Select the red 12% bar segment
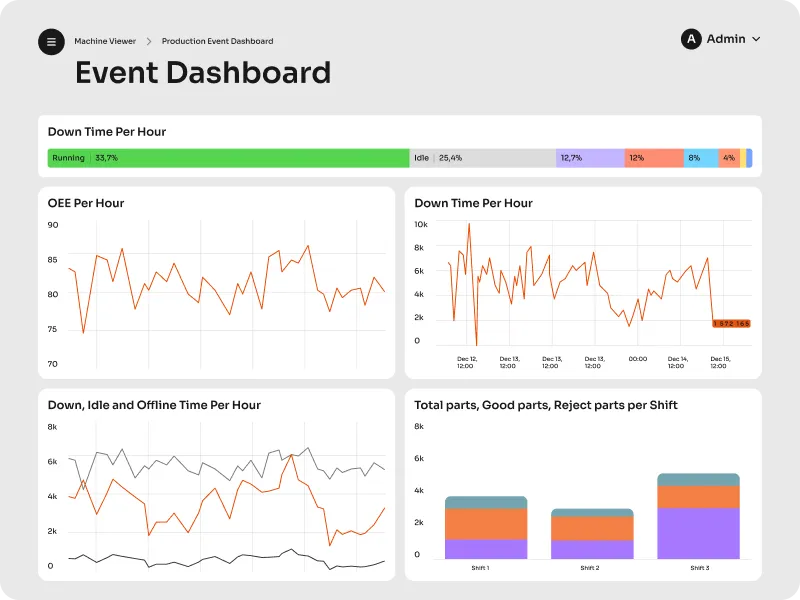800x600 pixels. click(x=654, y=158)
